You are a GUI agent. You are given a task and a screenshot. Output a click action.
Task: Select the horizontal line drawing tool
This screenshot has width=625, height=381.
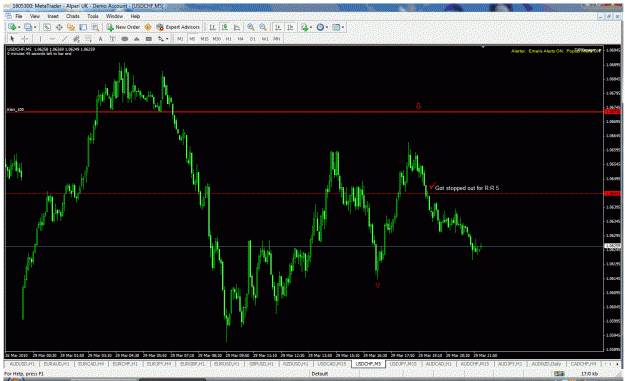tap(52, 39)
